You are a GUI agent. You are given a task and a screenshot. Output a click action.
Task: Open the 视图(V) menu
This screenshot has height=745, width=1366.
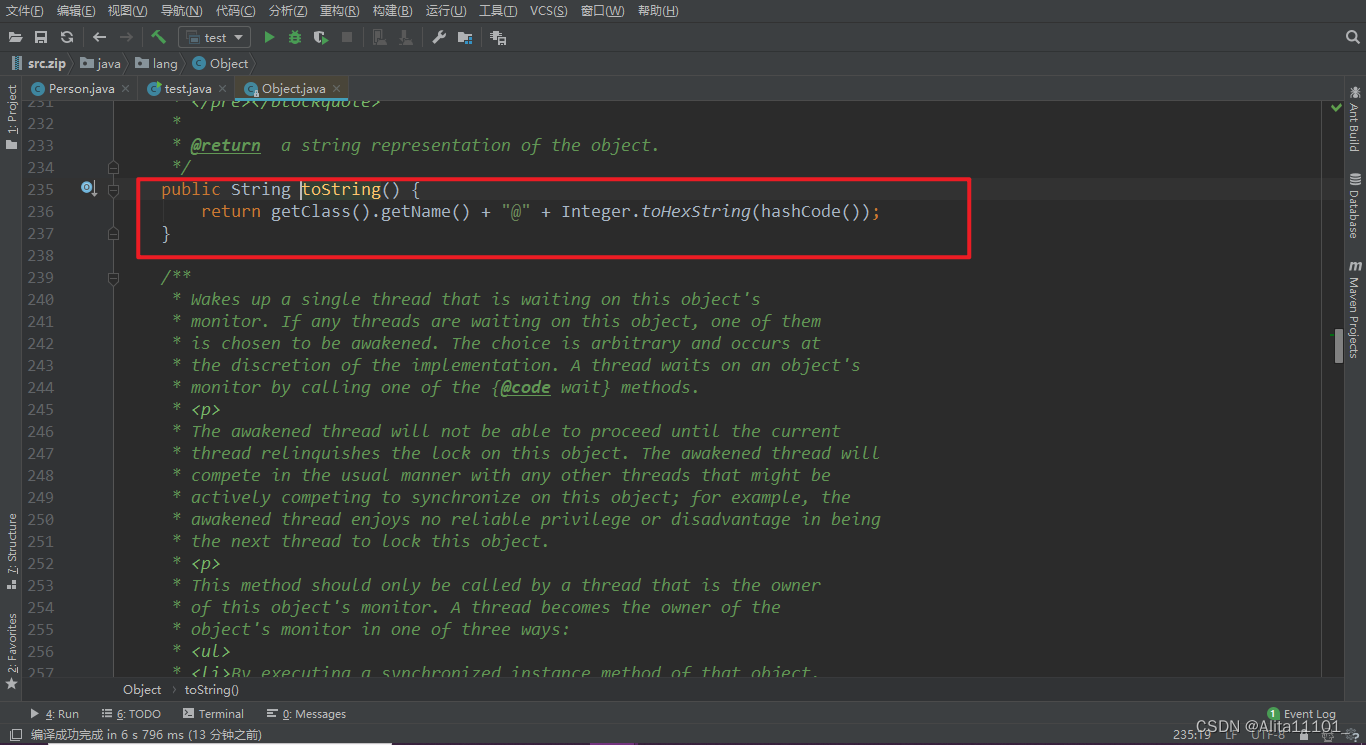click(127, 10)
